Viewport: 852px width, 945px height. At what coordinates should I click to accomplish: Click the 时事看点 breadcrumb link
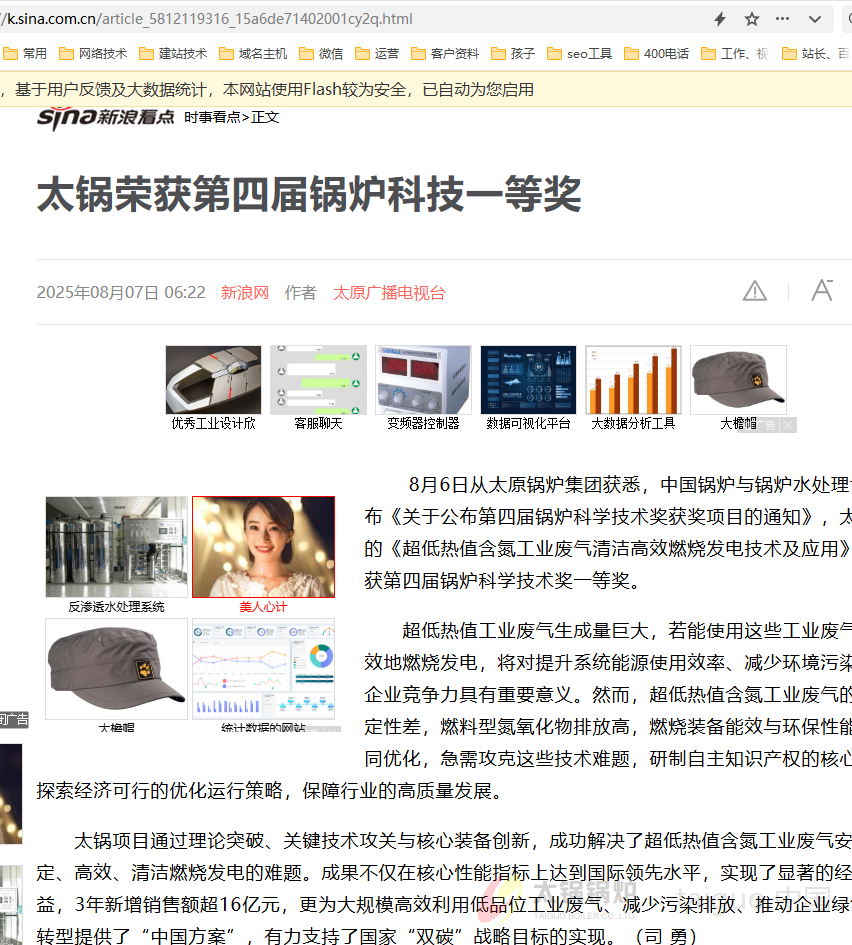click(212, 117)
